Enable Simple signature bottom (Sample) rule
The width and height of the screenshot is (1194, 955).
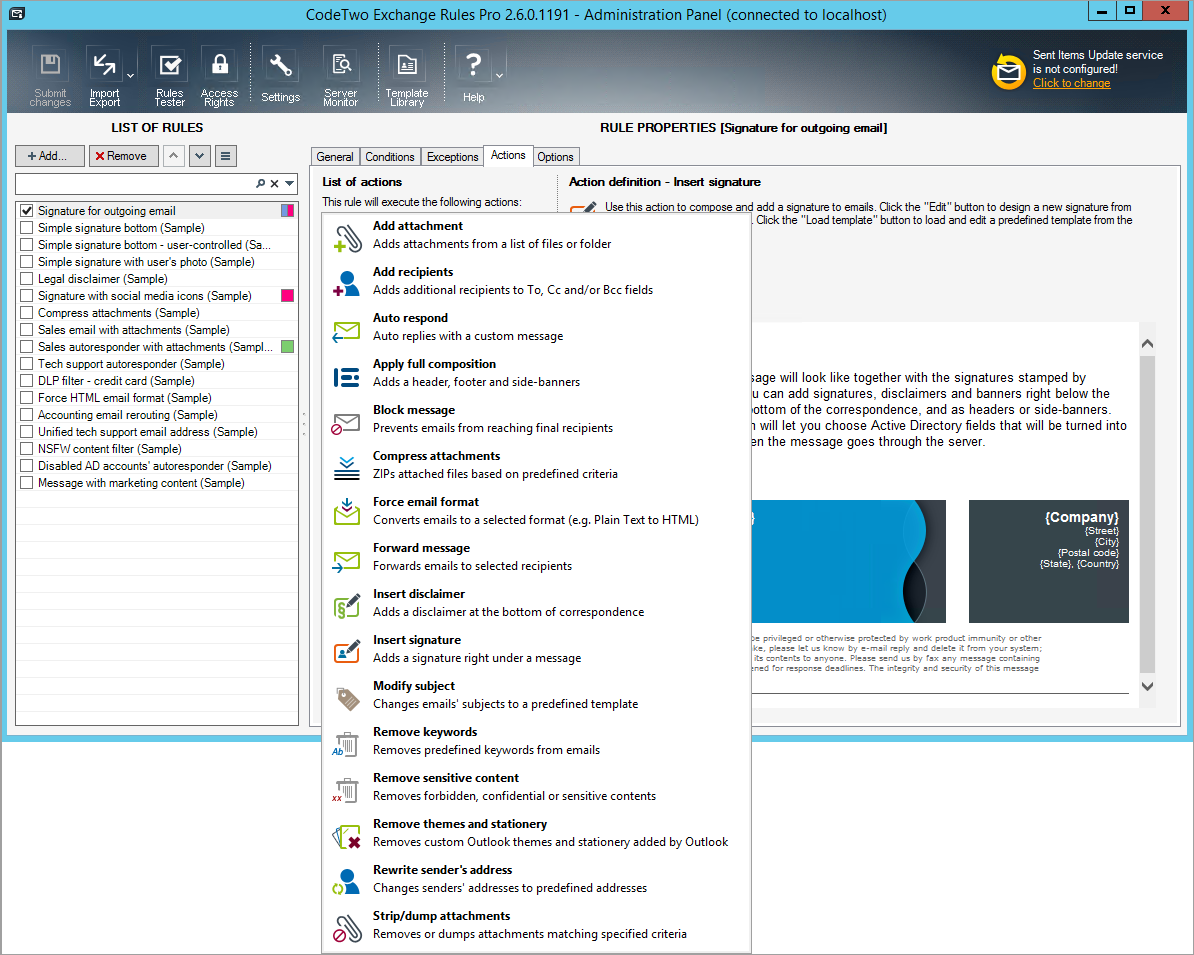click(27, 228)
